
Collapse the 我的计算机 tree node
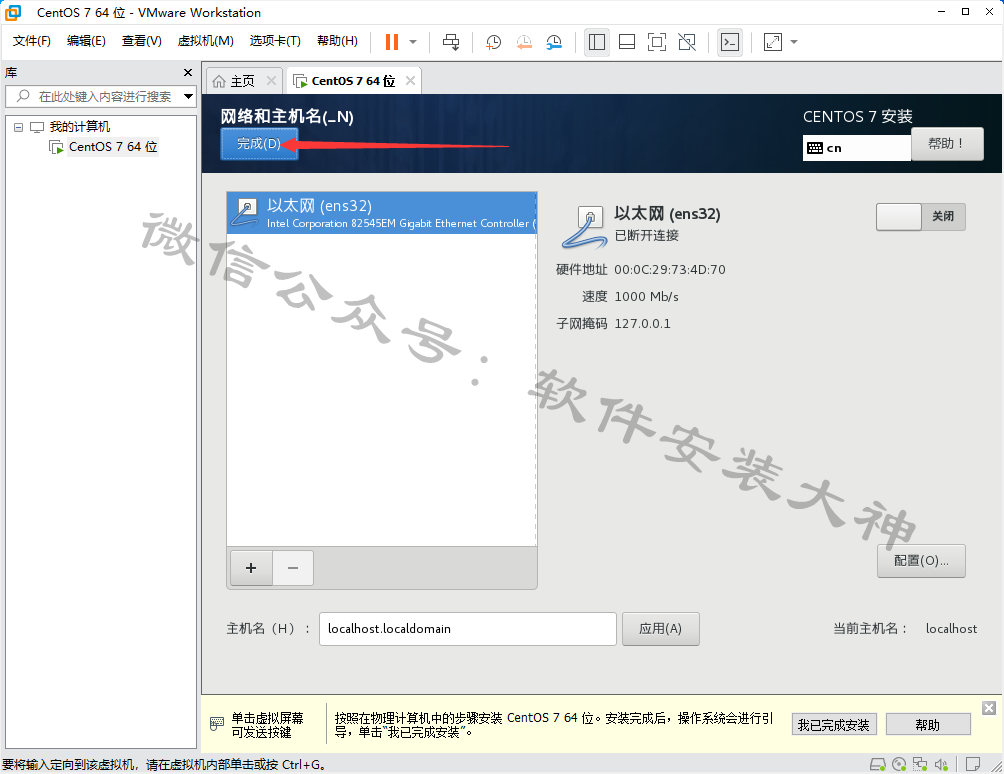point(19,127)
